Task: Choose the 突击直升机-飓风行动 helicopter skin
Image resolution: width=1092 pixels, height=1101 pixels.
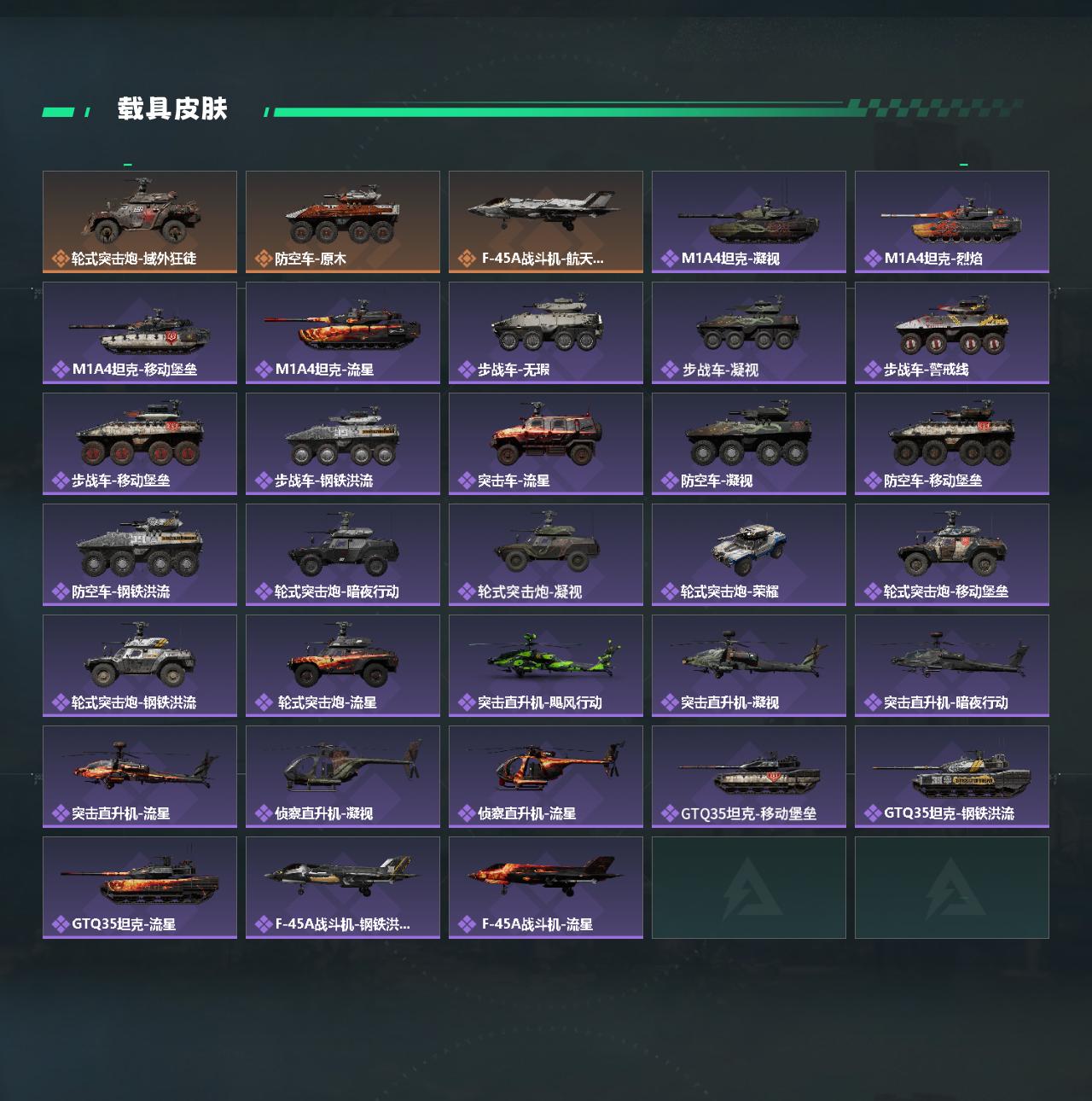Action: [546, 666]
